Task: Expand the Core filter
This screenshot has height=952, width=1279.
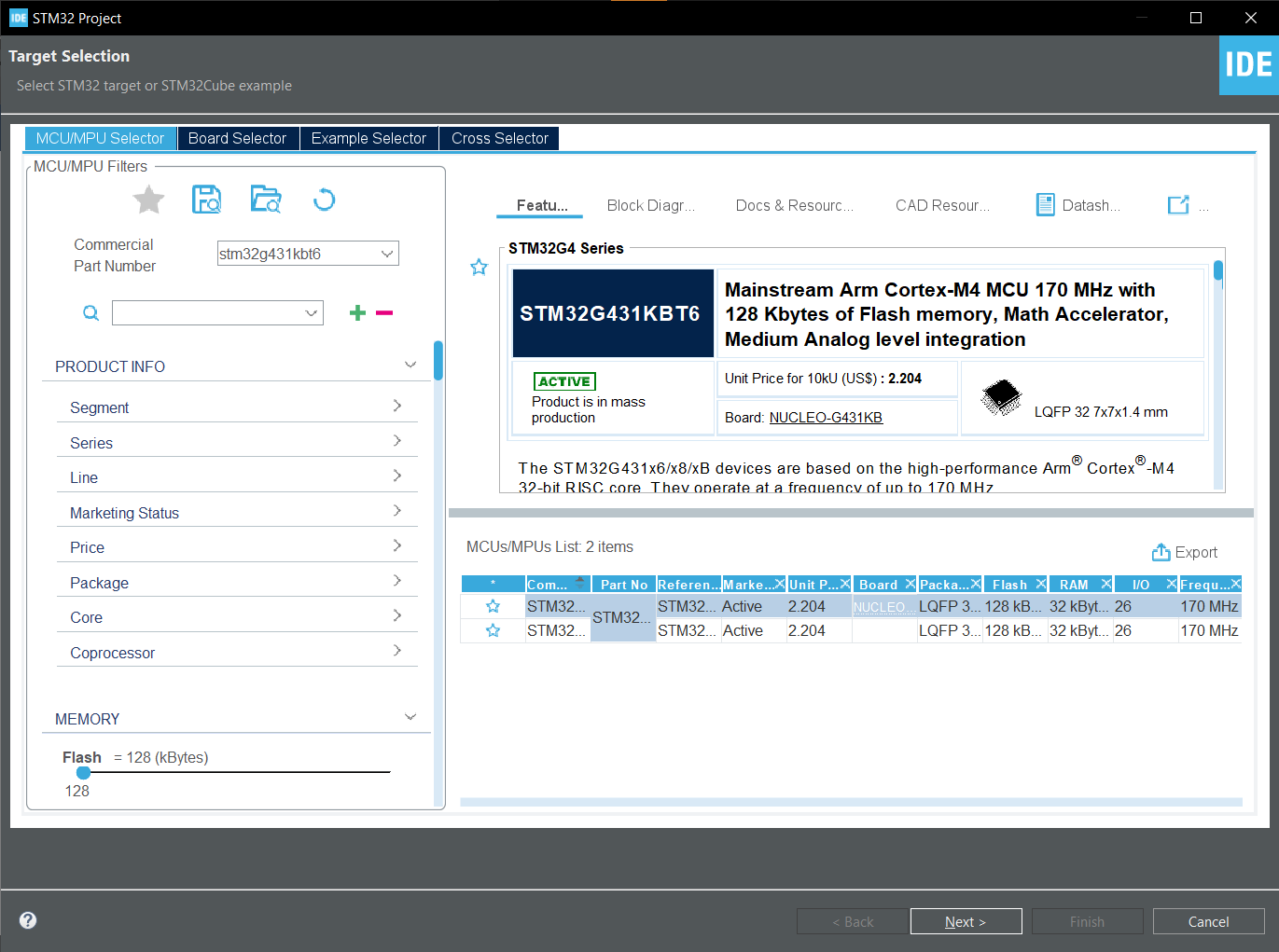Action: 397,615
